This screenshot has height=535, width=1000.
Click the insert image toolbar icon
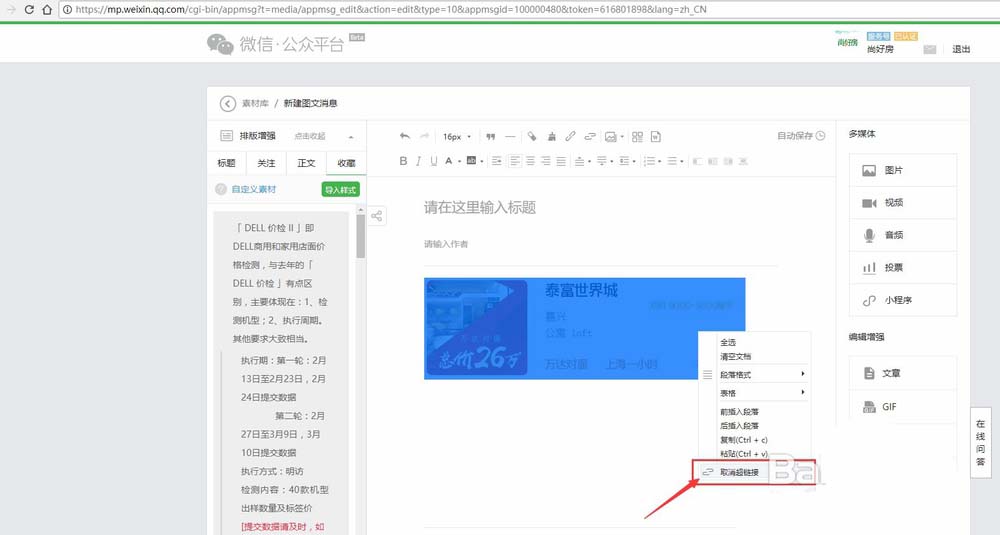point(611,136)
